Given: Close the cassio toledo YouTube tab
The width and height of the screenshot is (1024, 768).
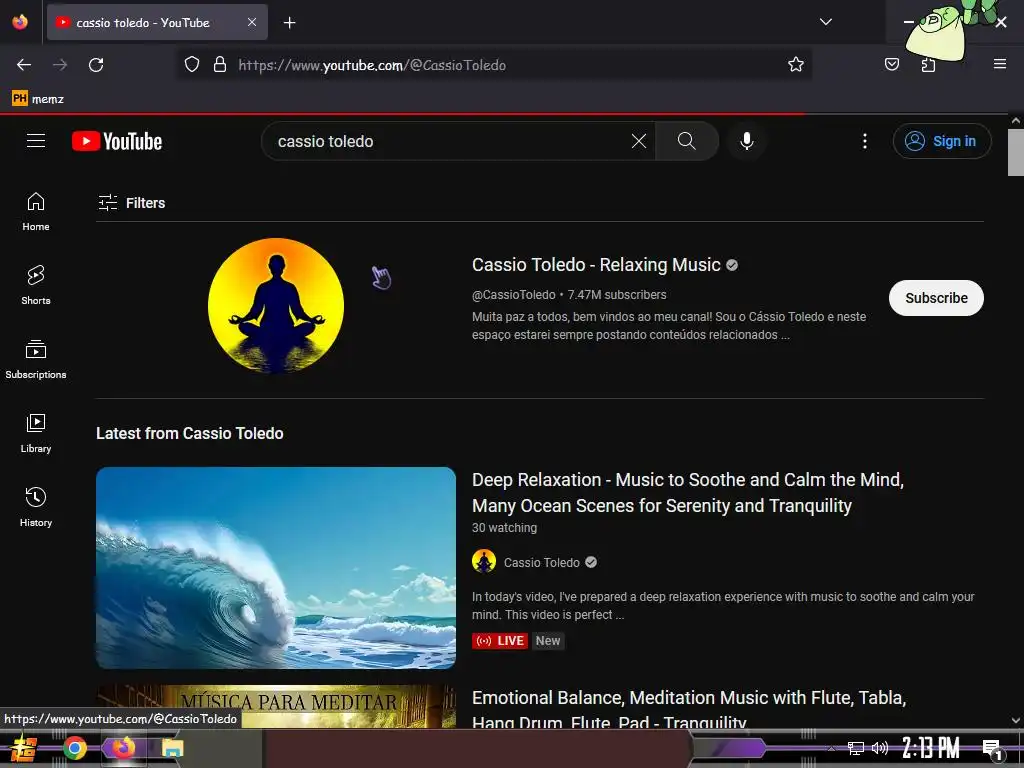Looking at the screenshot, I should coord(251,22).
